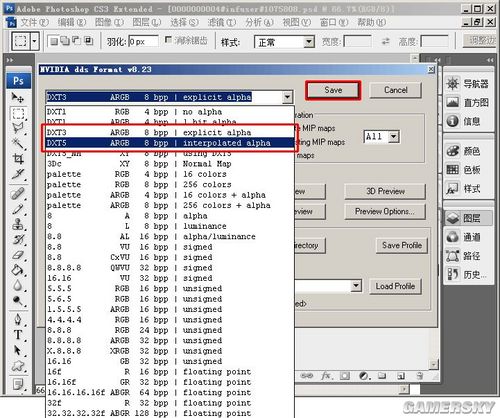Open the 滤镜 menu in menu bar

(221, 23)
